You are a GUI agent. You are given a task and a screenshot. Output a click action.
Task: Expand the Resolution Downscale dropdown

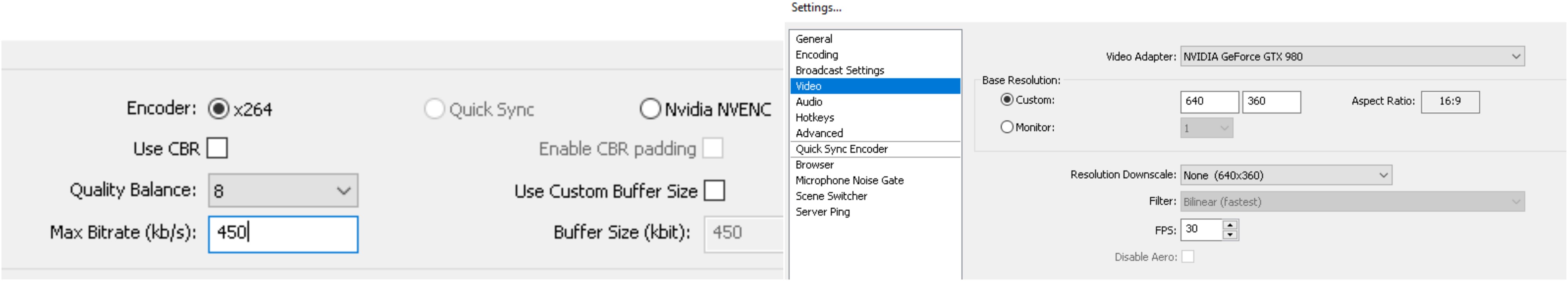click(x=1286, y=175)
